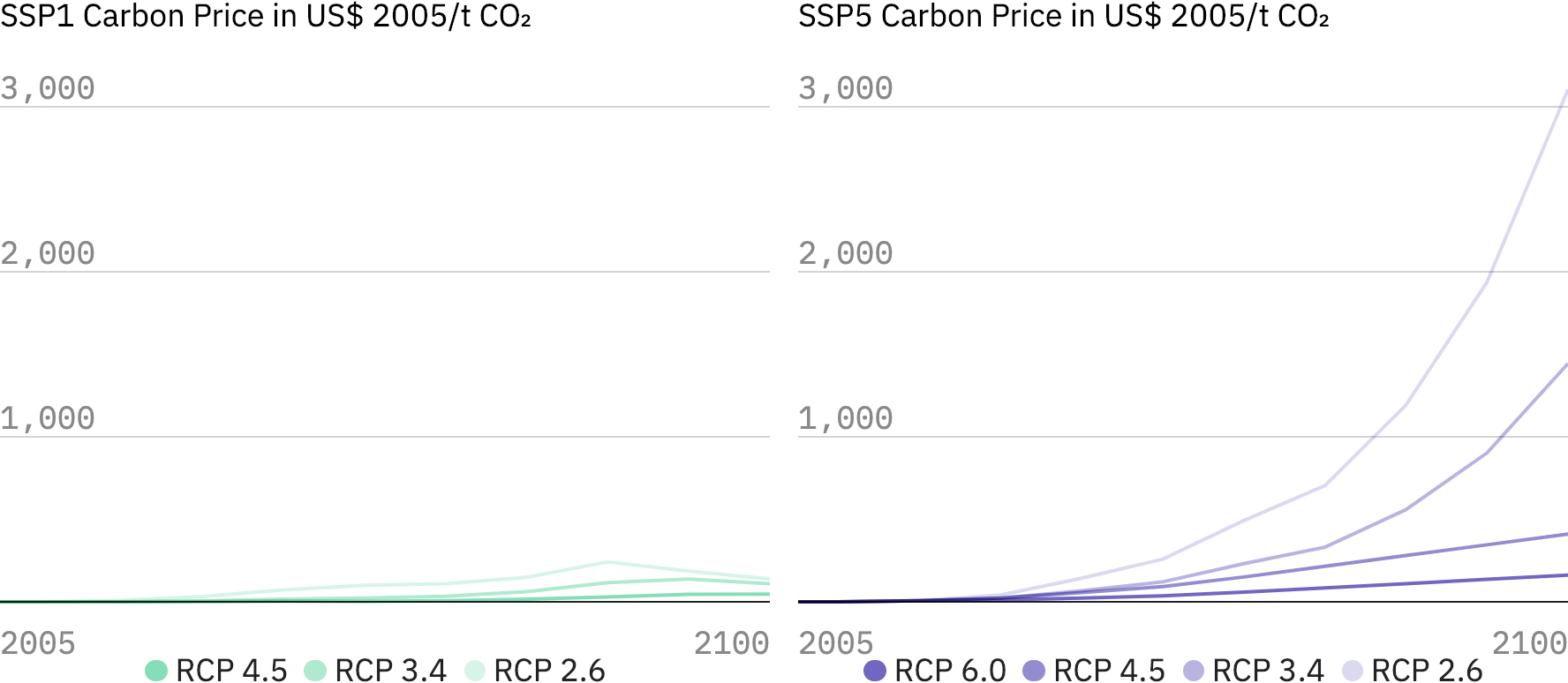Click the purple RCP 3.4 legend dot under SSP5
Viewport: 1568px width, 683px height.
pos(1194,671)
